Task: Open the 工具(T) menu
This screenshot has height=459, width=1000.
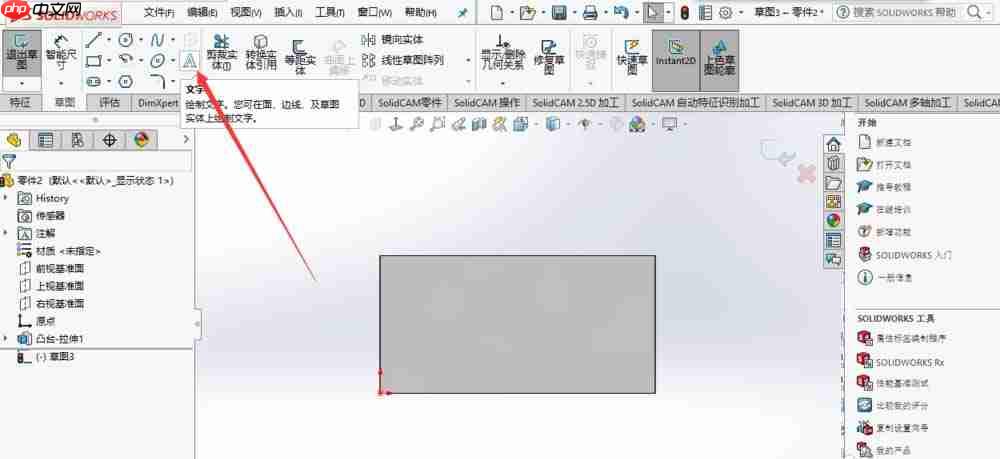Action: point(330,12)
